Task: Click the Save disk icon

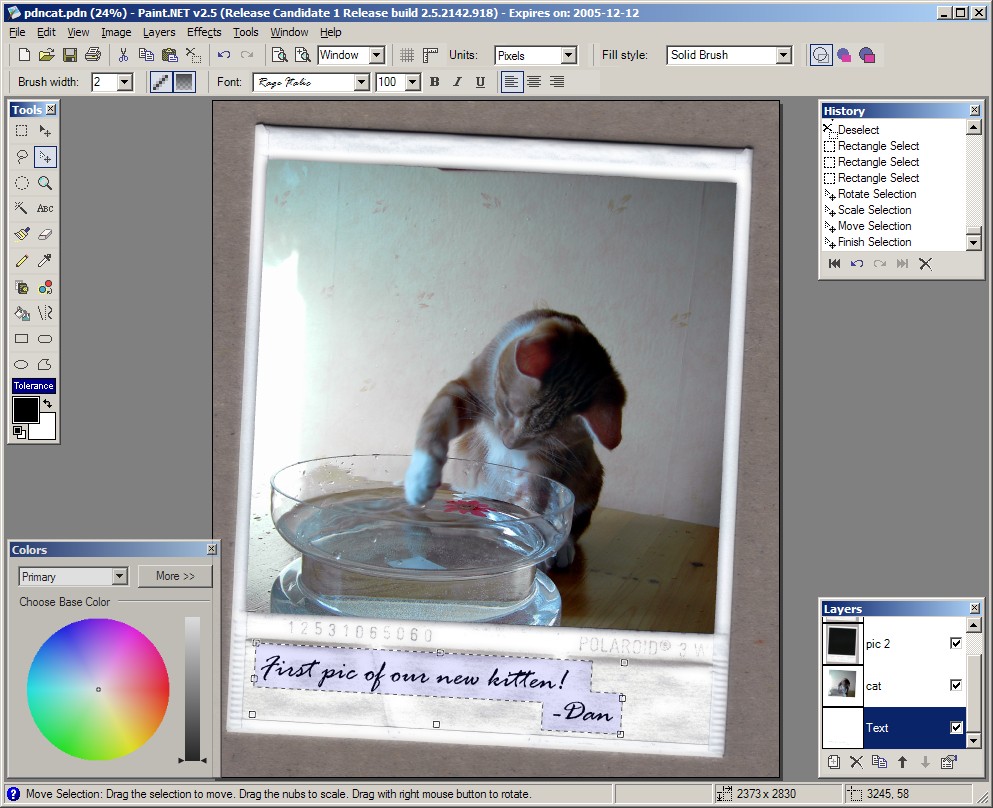Action: (70, 55)
